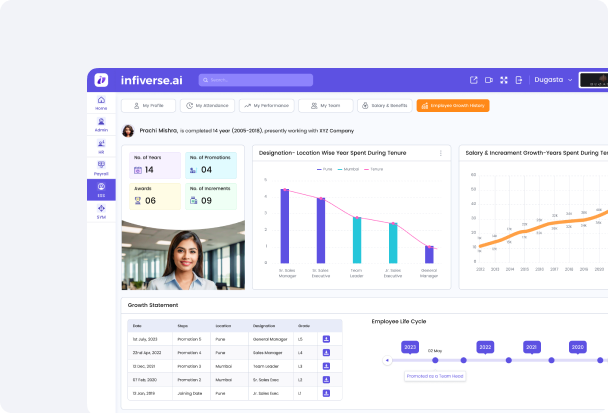Download the 1st July 2023 Promotion 5 record
Screen dimensions: 608x413
326,339
